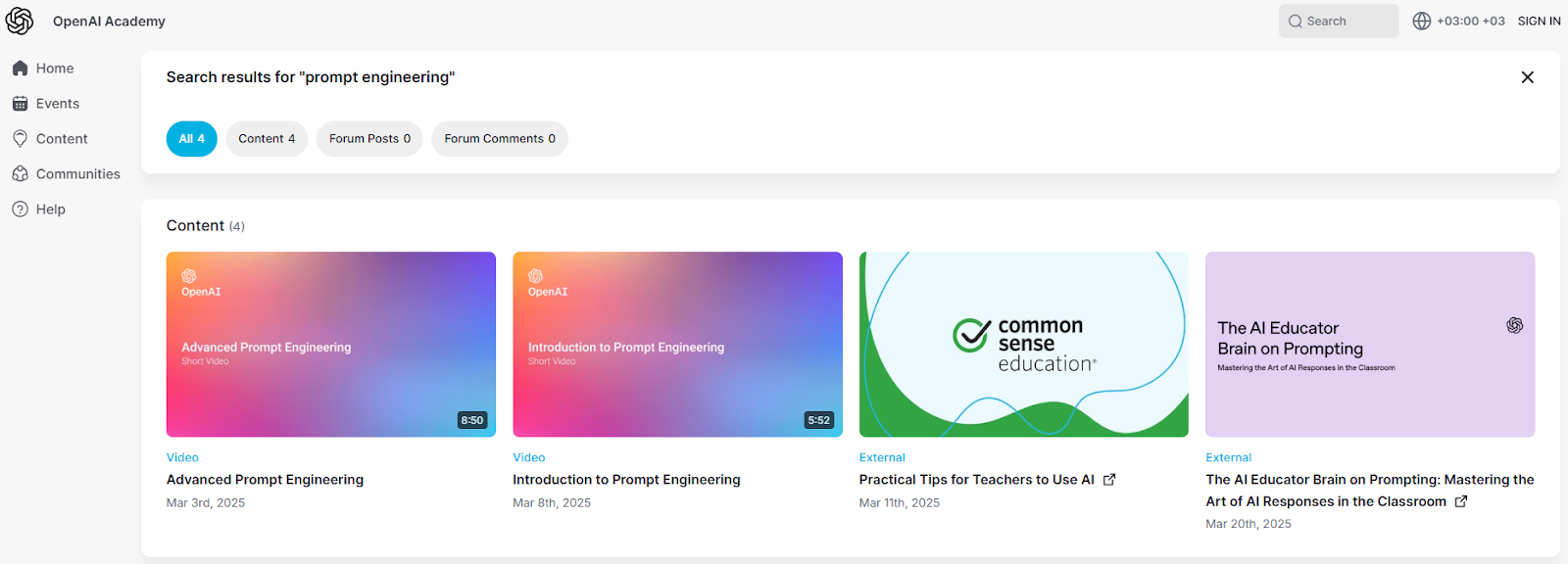1568x564 pixels.
Task: Click the Content icon in sidebar
Action: click(20, 139)
